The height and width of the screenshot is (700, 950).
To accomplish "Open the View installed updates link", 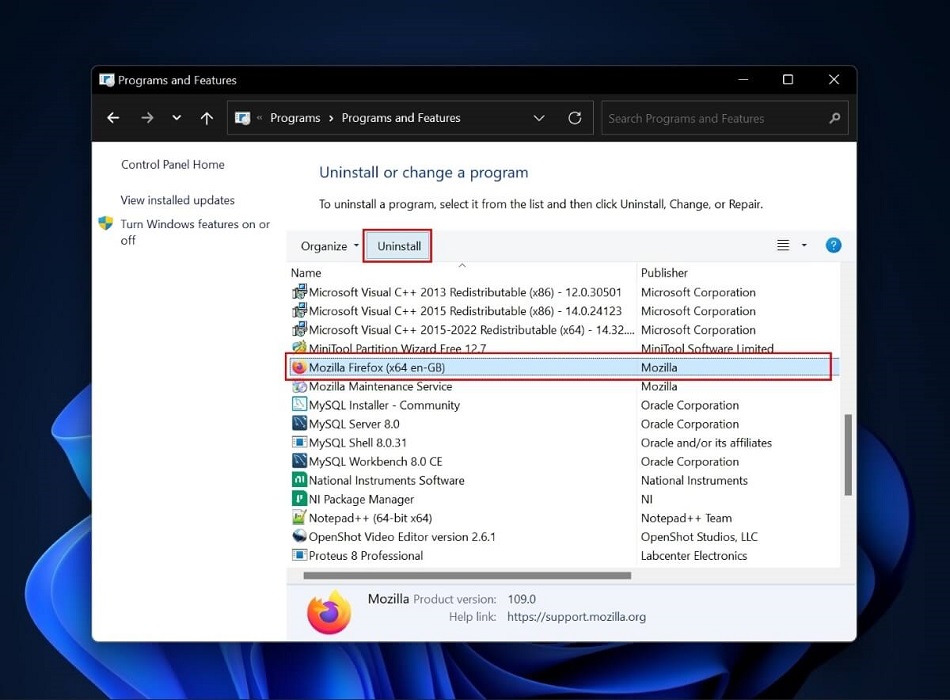I will click(180, 199).
